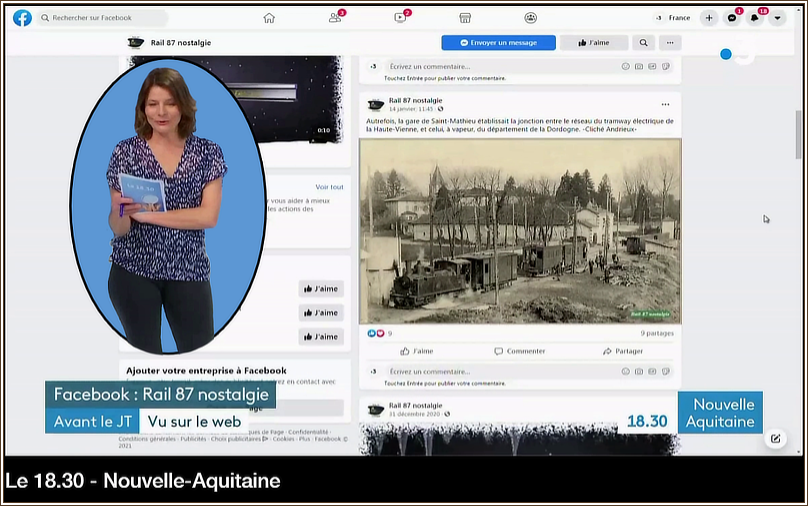Click the new message compose icon

click(x=775, y=438)
